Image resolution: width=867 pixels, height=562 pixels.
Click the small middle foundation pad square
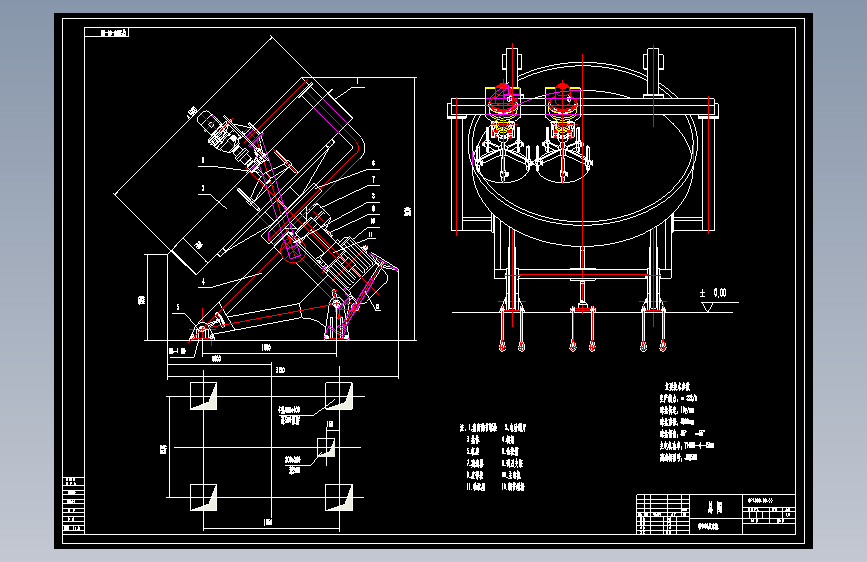[326, 447]
